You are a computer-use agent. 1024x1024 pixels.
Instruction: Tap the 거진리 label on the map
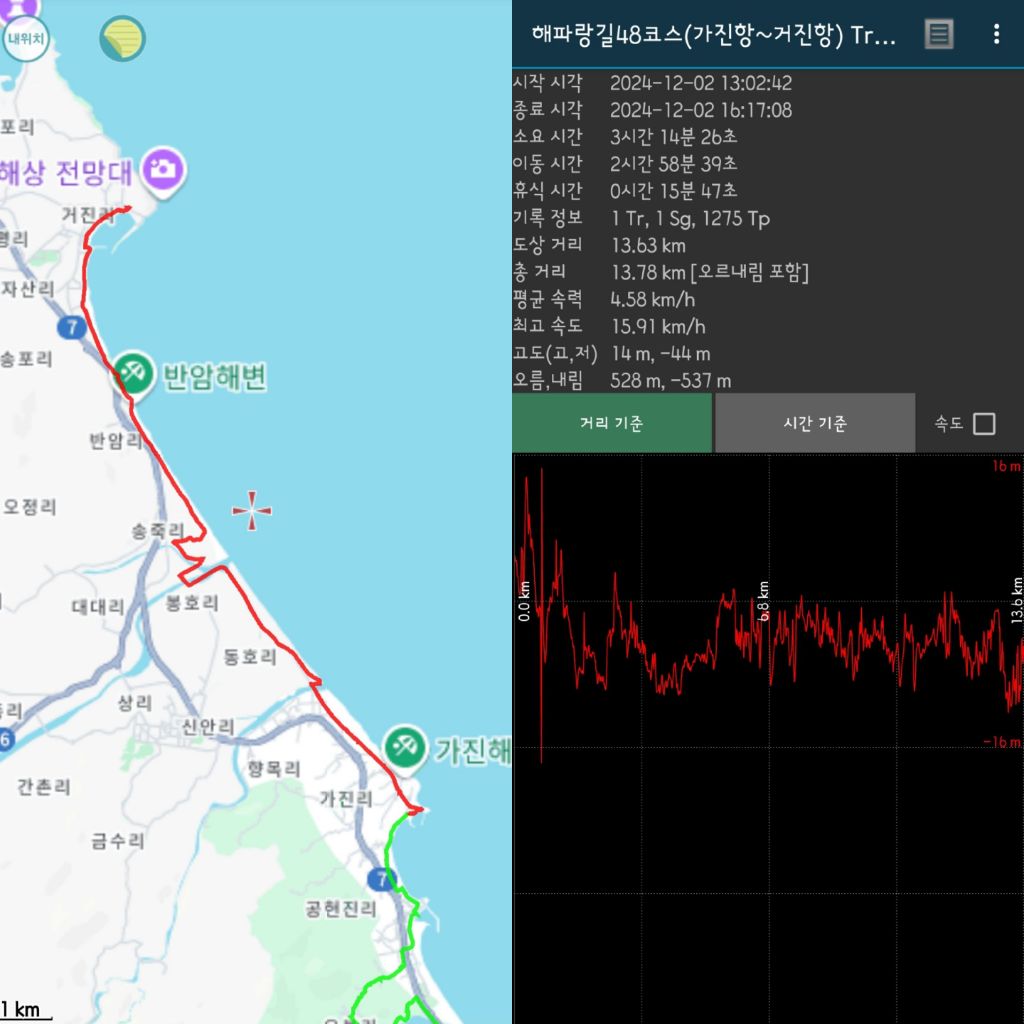(88, 214)
